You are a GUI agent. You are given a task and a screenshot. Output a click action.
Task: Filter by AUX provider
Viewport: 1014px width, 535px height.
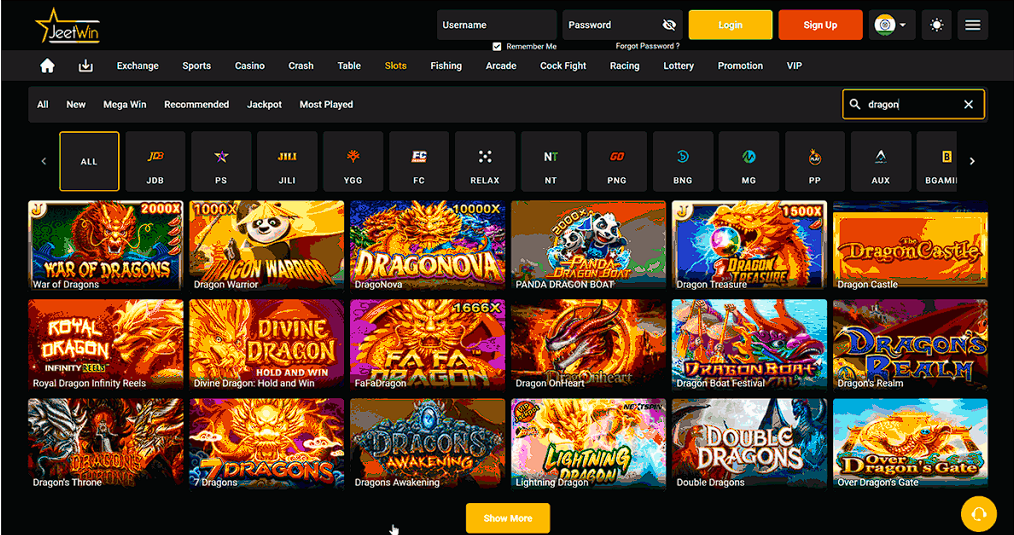[881, 162]
